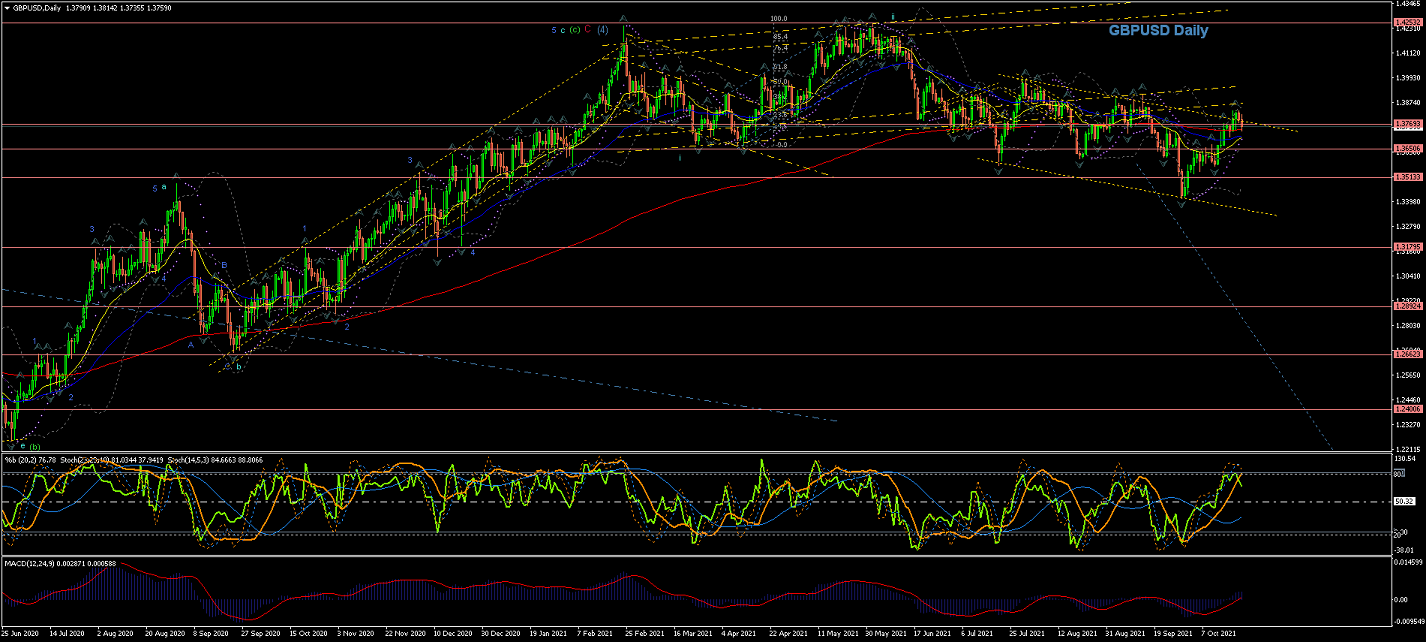Click the 2 Aug 2020 date label
The image size is (1426, 642).
click(x=117, y=633)
